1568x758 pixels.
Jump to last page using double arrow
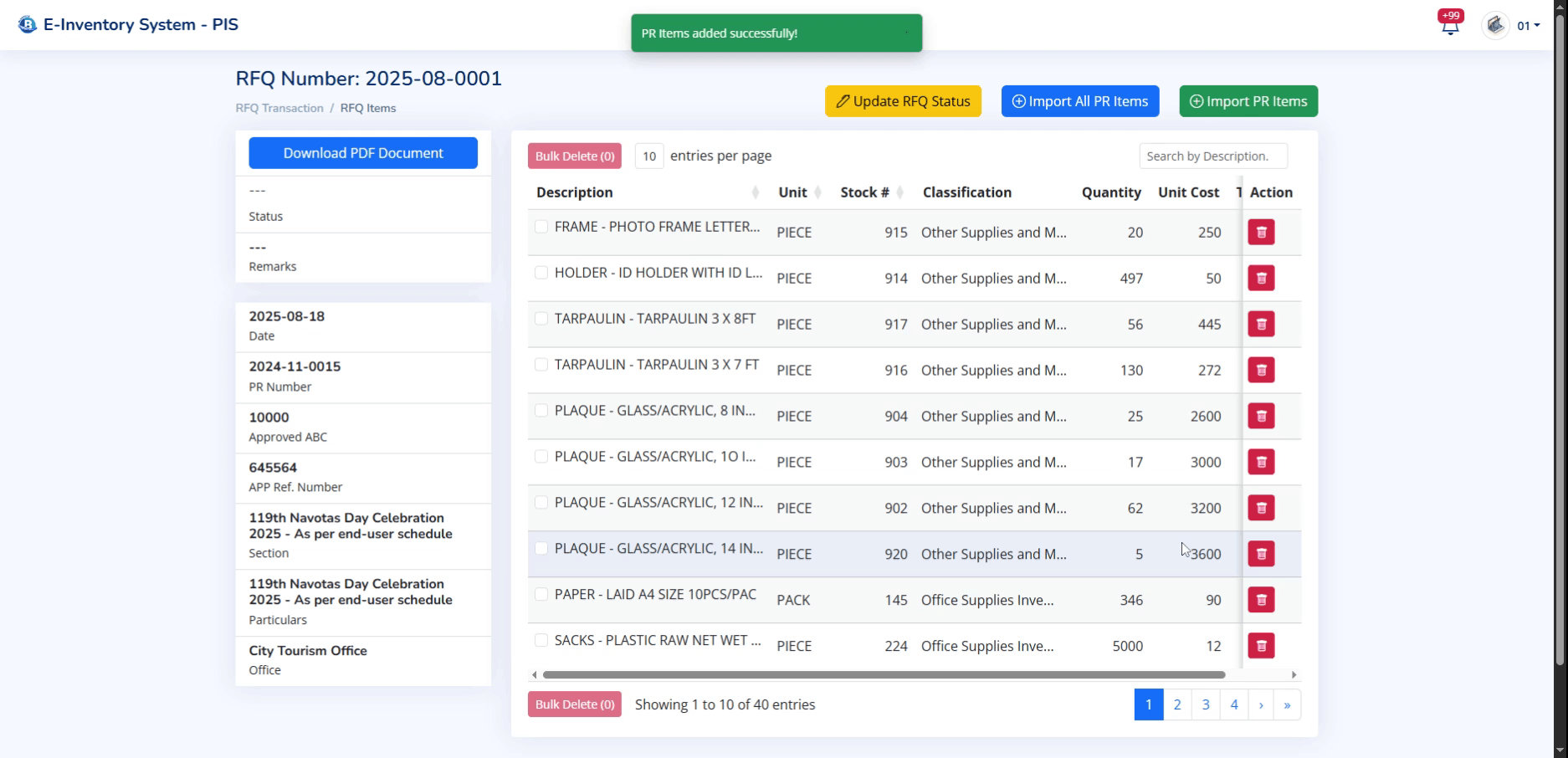[1287, 704]
